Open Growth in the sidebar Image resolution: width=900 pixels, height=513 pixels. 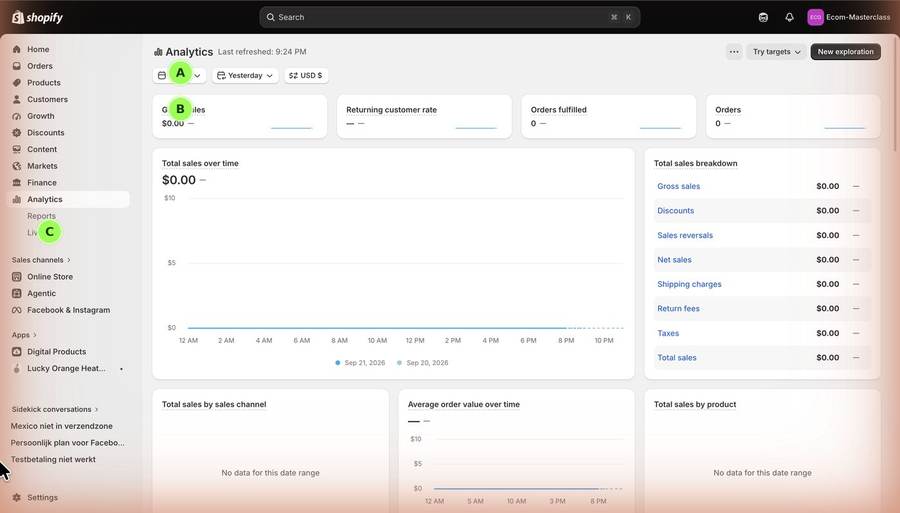(x=41, y=116)
